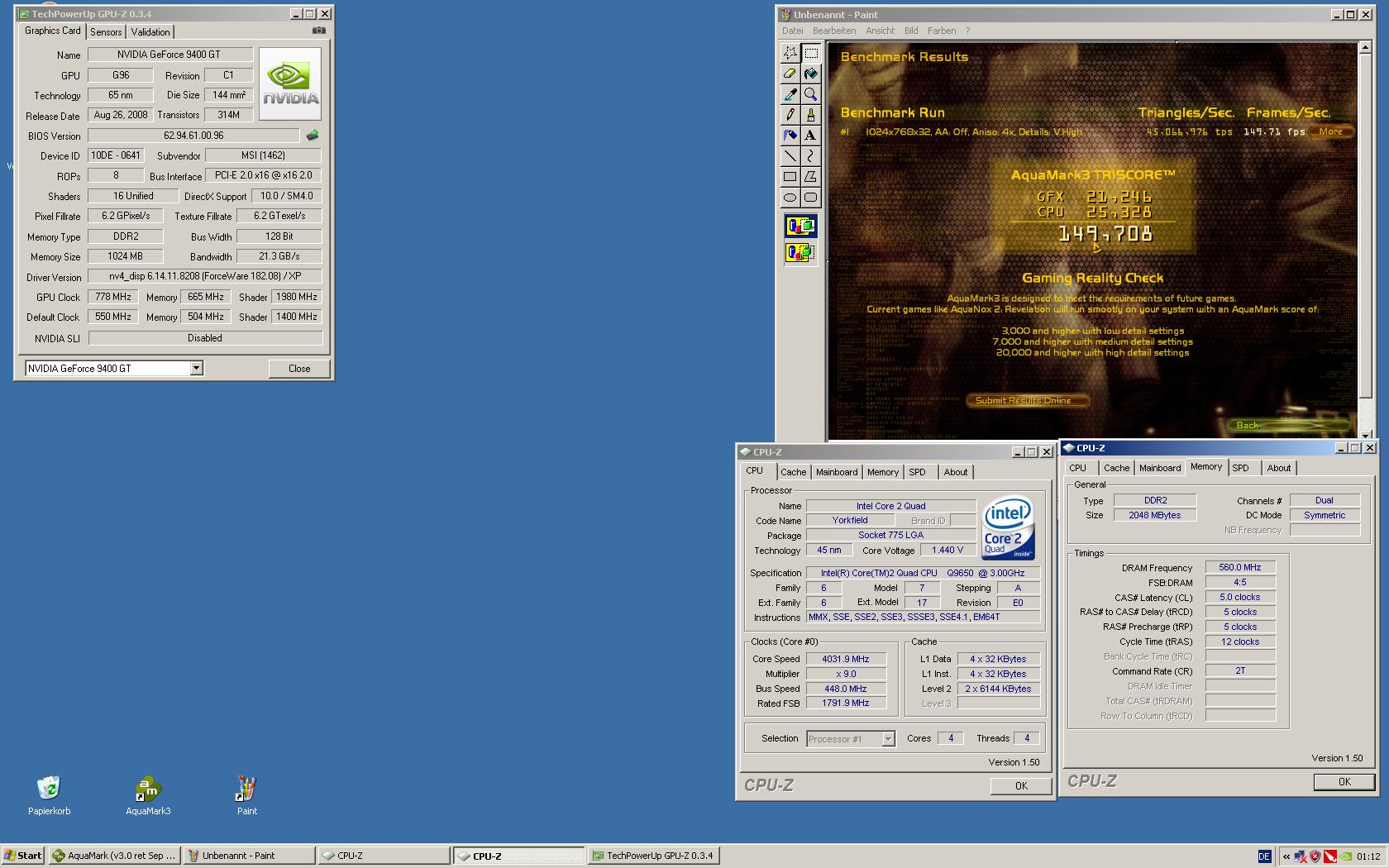Select the Polygon shape tool

pyautogui.click(x=811, y=177)
